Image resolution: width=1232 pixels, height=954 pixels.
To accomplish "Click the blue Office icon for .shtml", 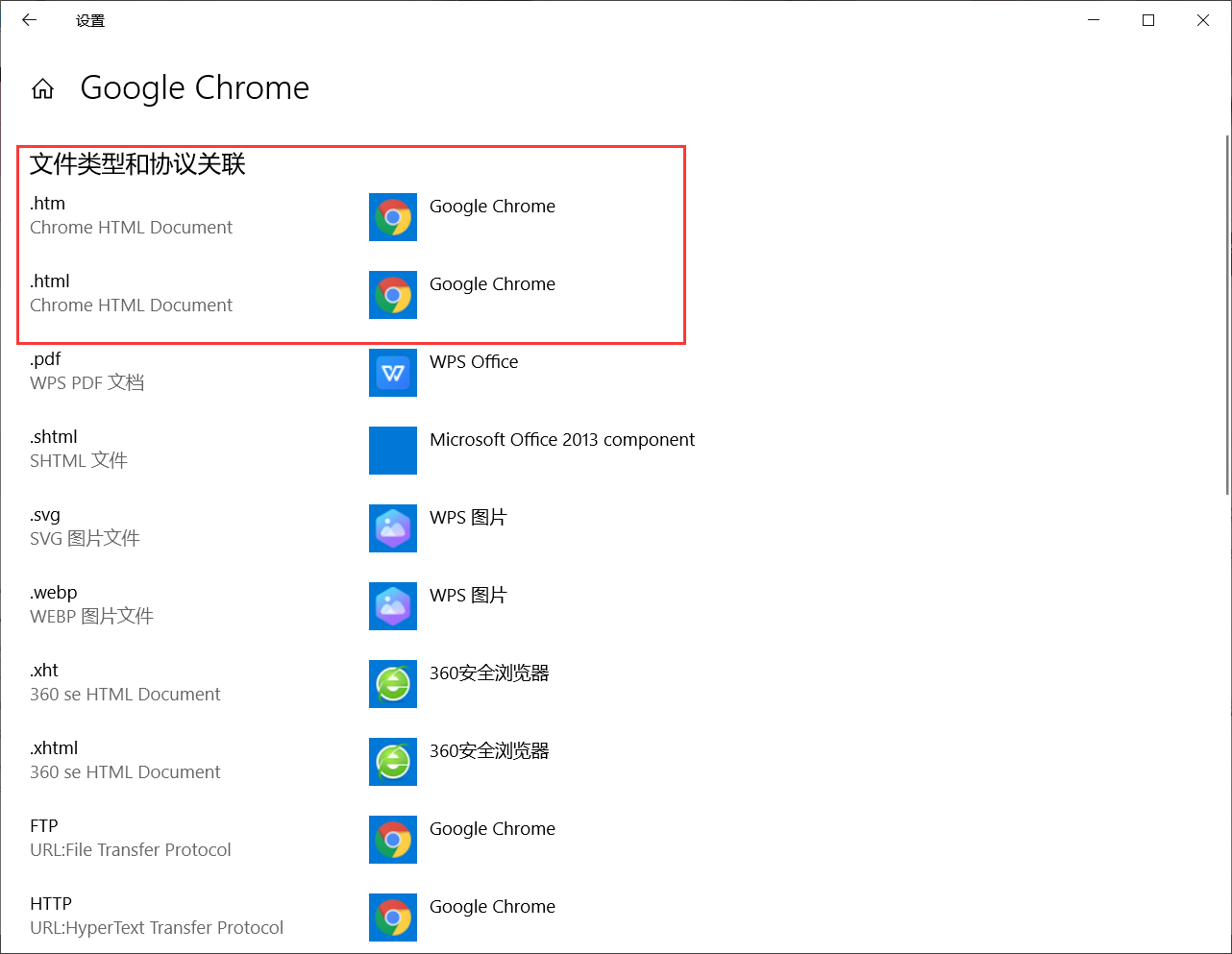I will pyautogui.click(x=393, y=451).
